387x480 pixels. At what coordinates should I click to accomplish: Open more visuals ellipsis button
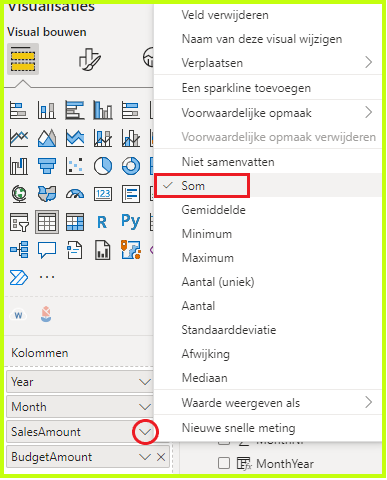coord(47,277)
